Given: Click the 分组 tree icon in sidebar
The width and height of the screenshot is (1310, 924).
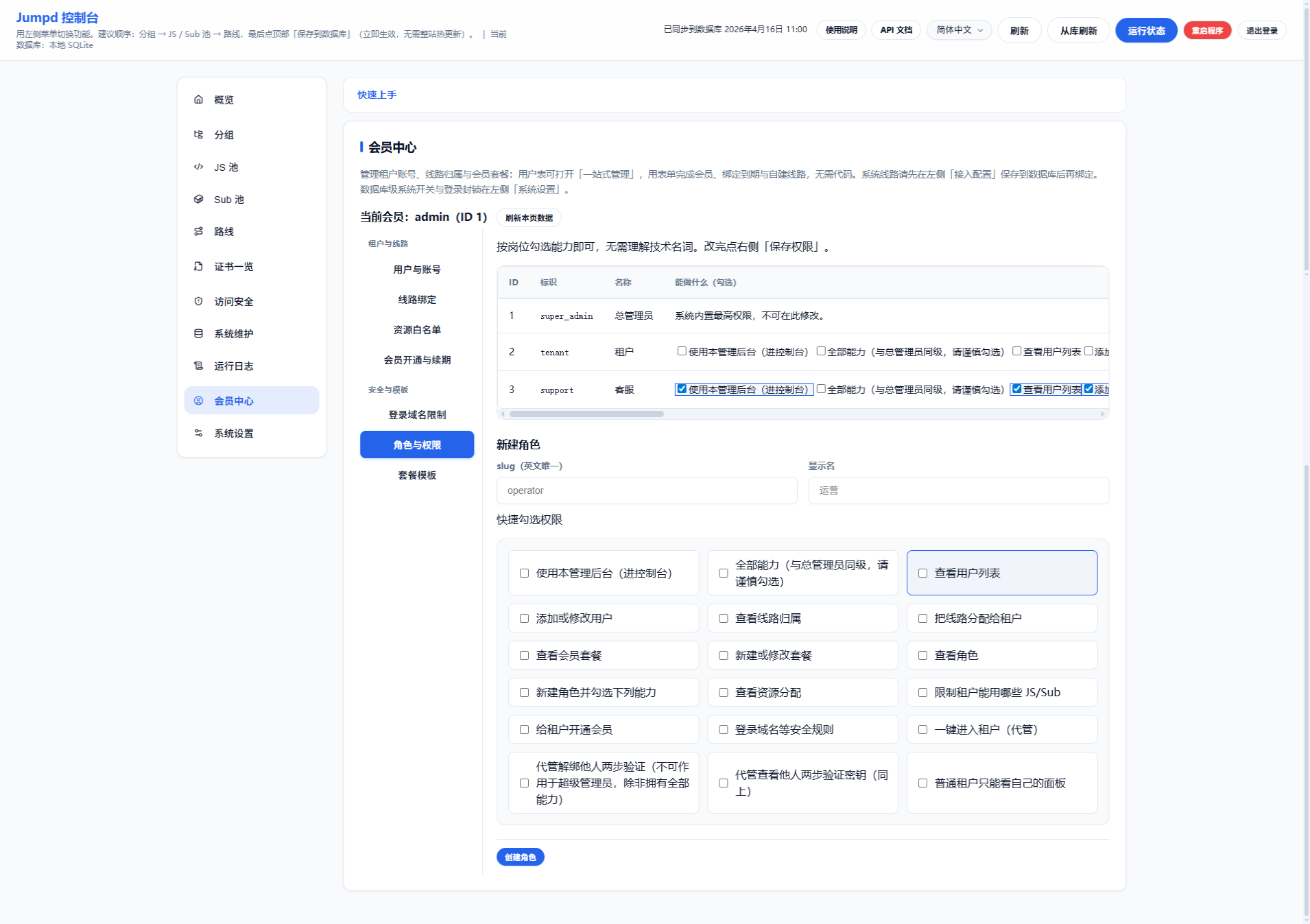Looking at the screenshot, I should click(x=198, y=134).
